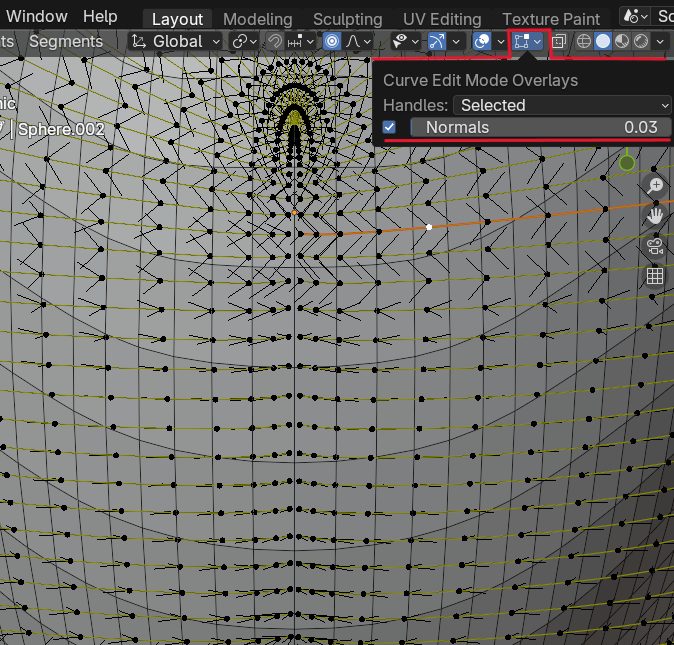
Task: Toggle show gizmos icon
Action: 437,41
